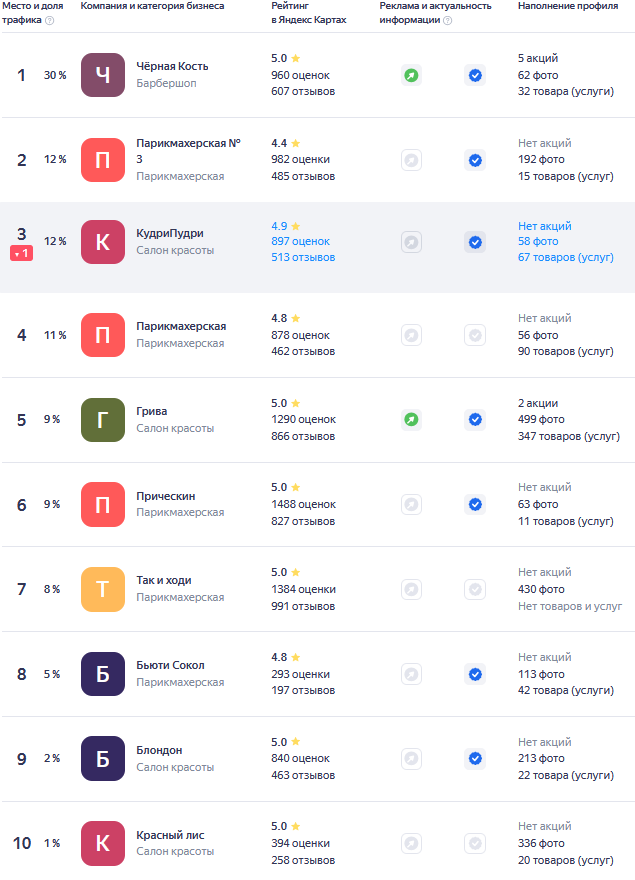Click gray advertising icon for Так и ходи
Image resolution: width=635 pixels, height=880 pixels.
pos(411,589)
